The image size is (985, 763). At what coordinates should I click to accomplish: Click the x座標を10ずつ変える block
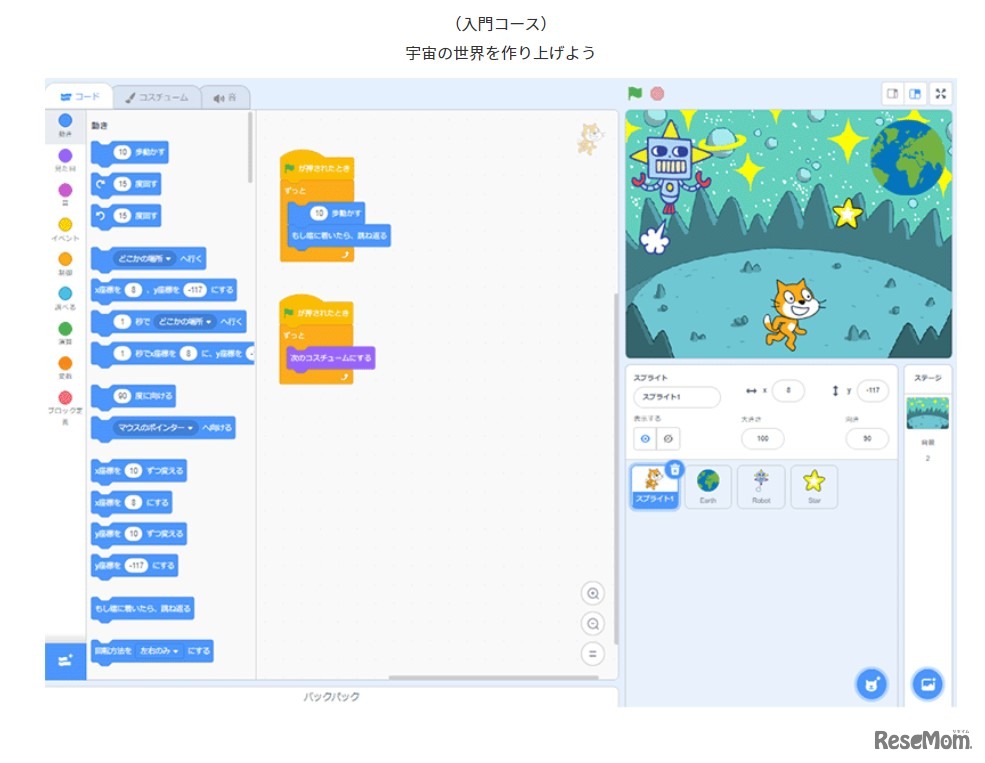coord(139,471)
